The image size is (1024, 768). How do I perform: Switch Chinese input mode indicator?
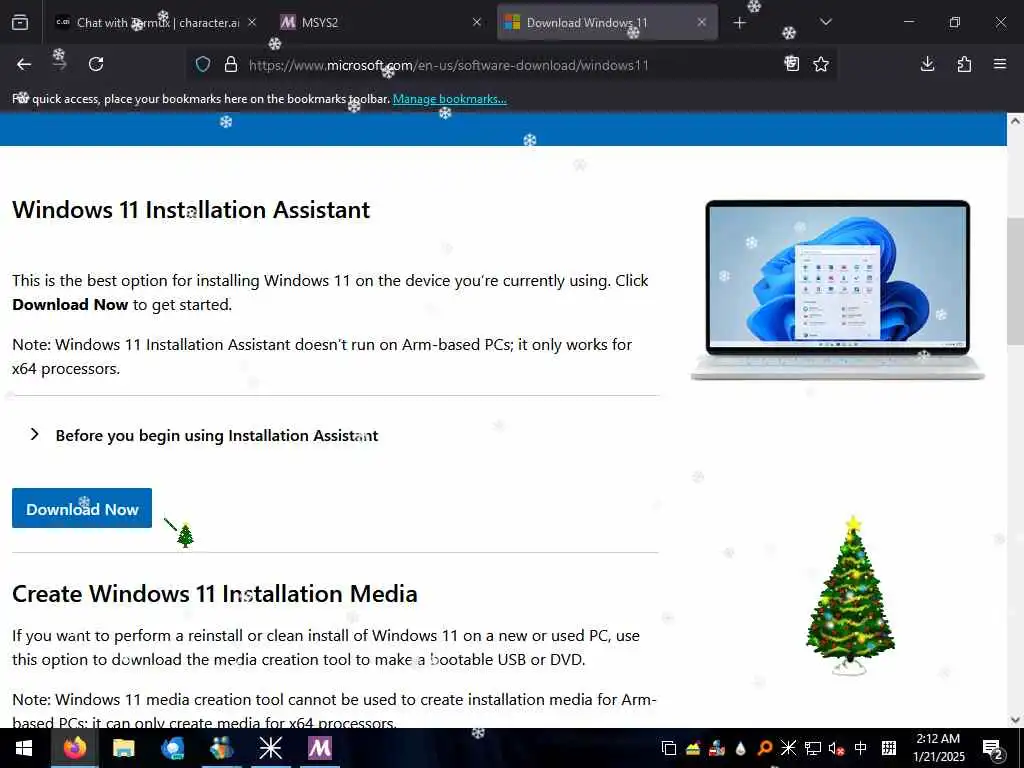tap(861, 748)
